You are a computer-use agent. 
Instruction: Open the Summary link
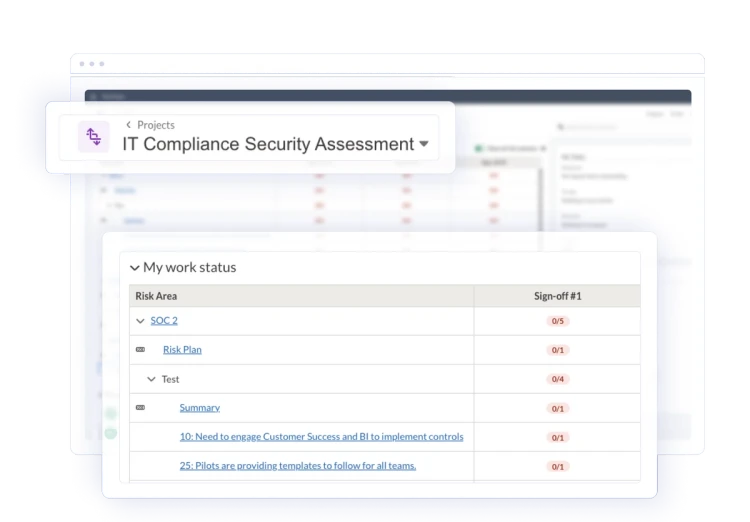(x=200, y=408)
